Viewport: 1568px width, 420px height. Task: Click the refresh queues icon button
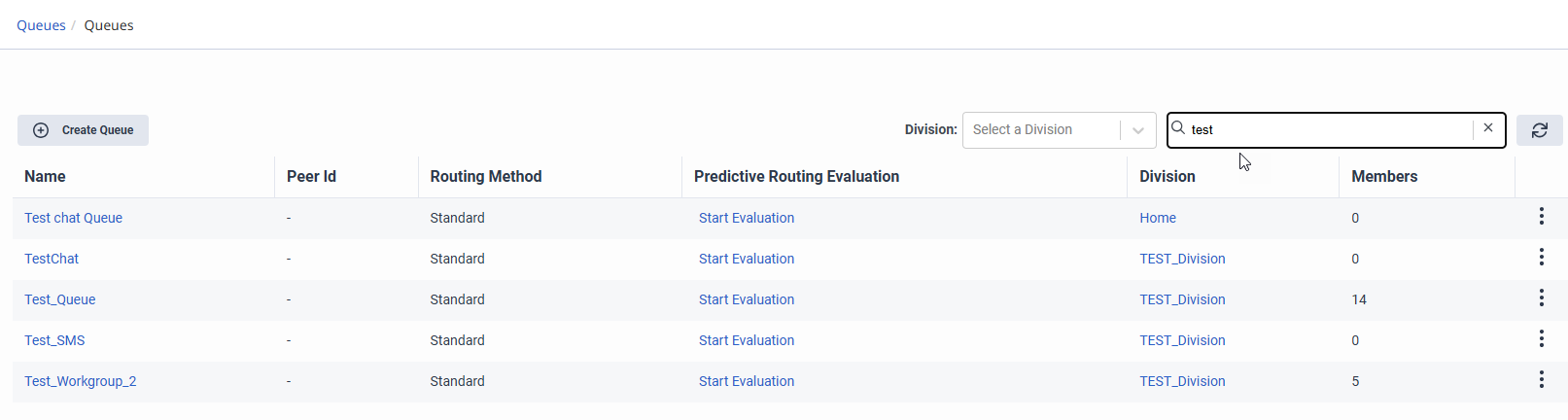[1539, 130]
